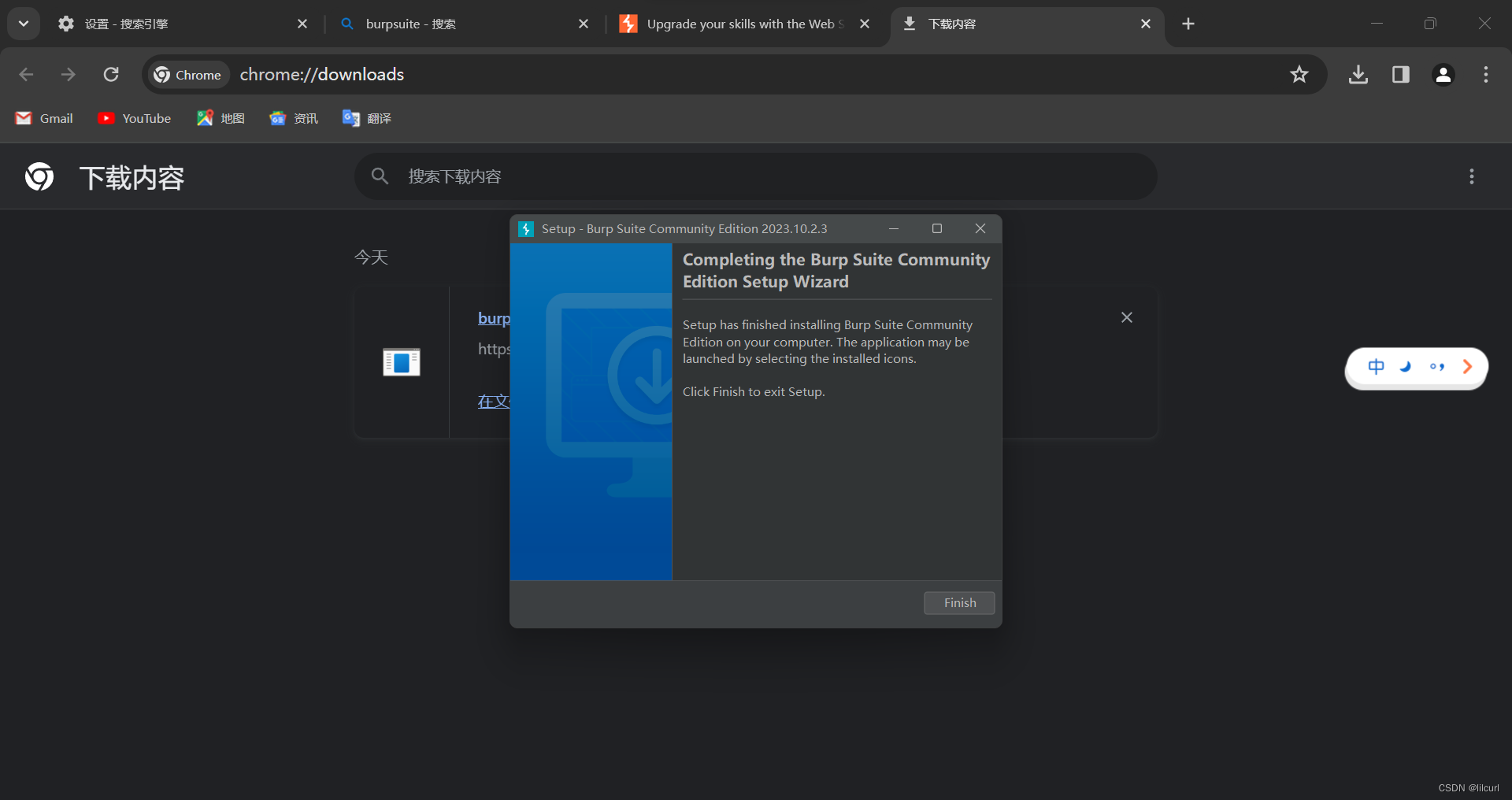Image resolution: width=1512 pixels, height=800 pixels.
Task: Open the burp downloaded file link
Action: (494, 318)
